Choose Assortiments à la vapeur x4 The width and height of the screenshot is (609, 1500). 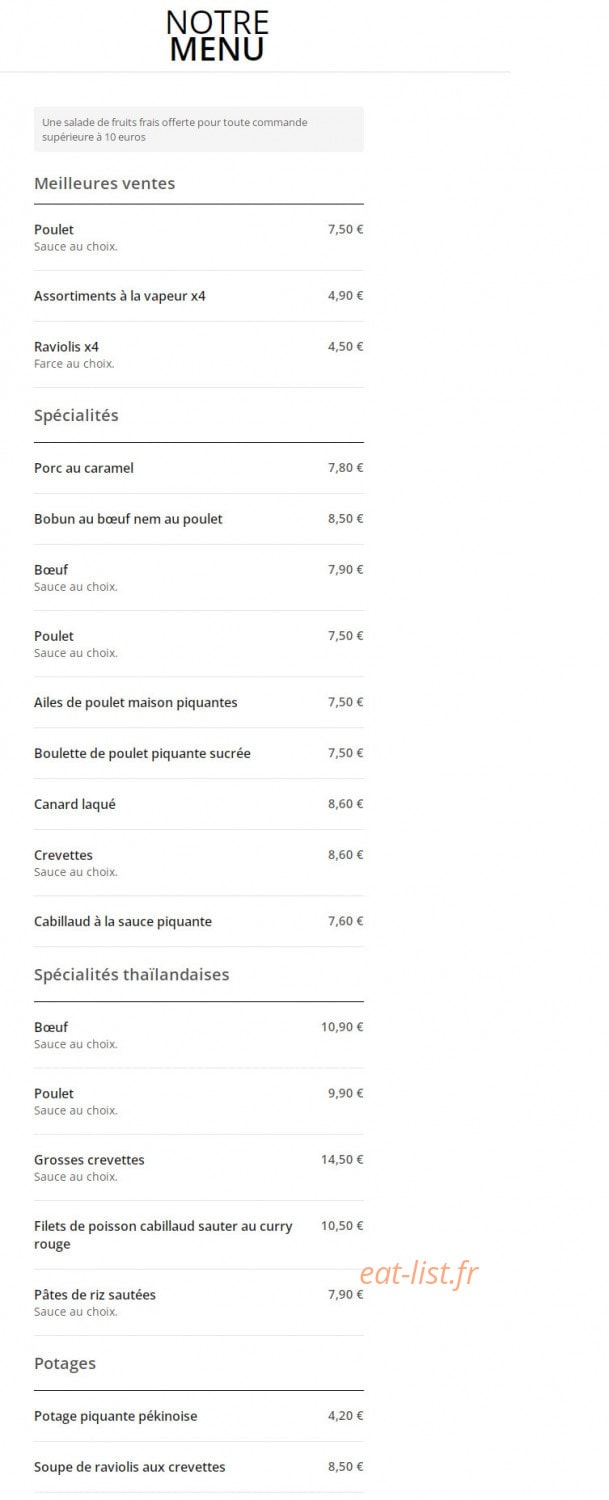(198, 296)
